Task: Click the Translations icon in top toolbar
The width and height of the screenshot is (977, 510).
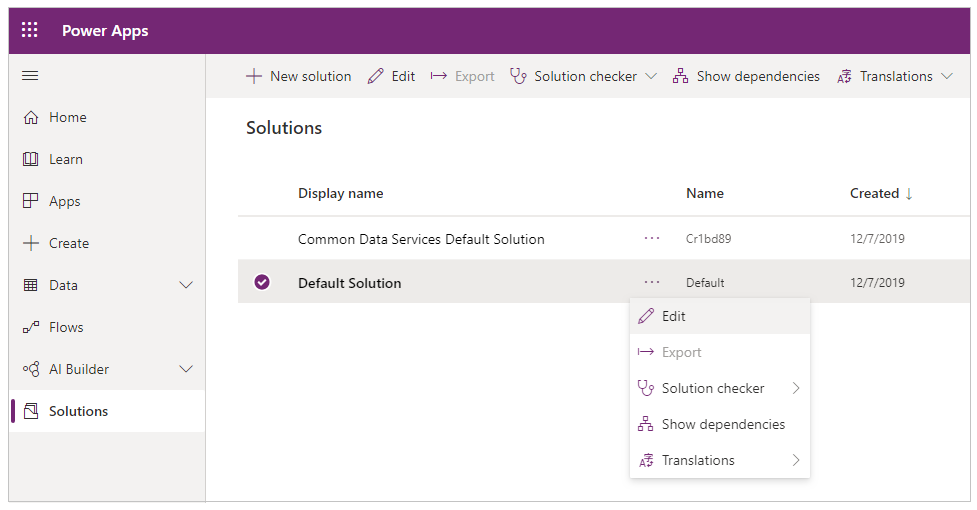Action: point(844,77)
